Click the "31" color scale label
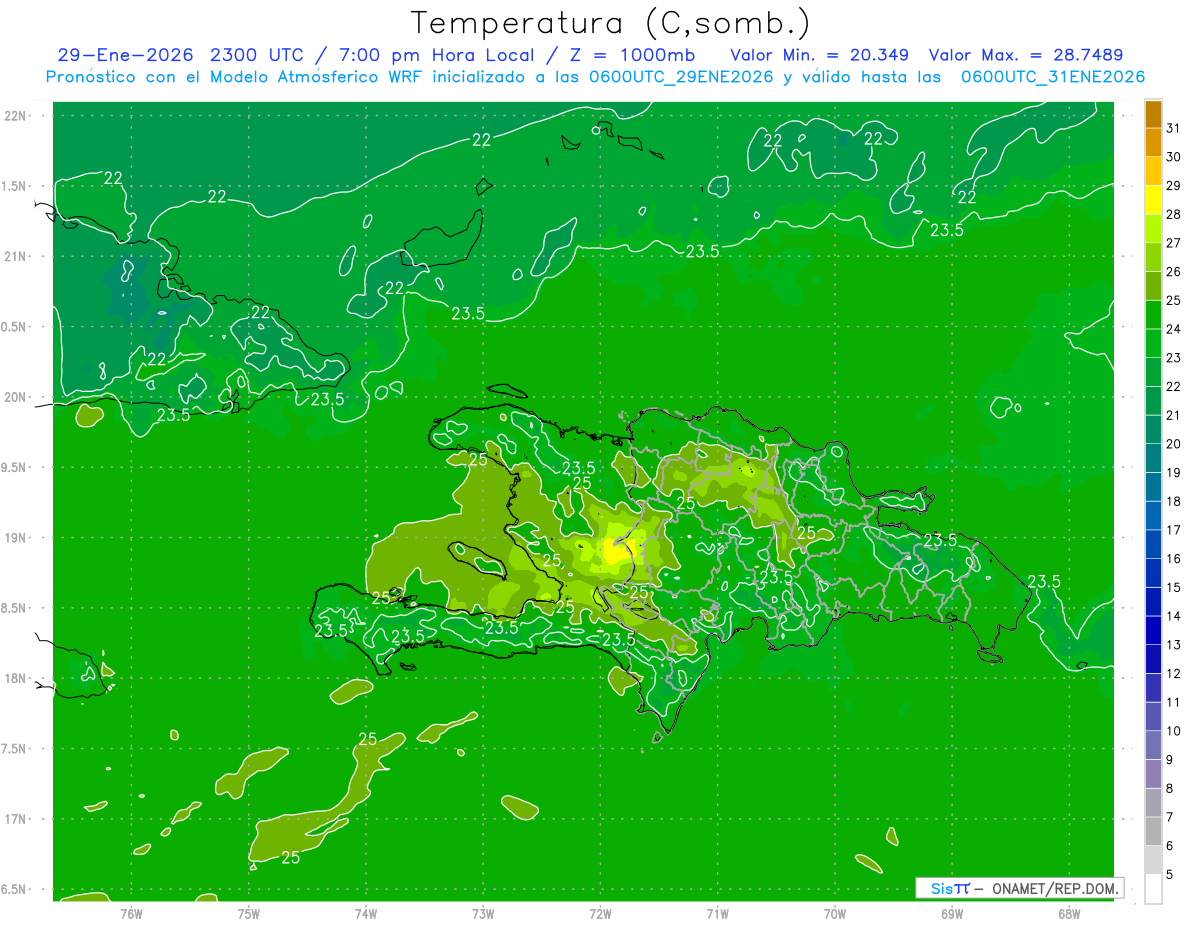The height and width of the screenshot is (927, 1200). click(1173, 128)
